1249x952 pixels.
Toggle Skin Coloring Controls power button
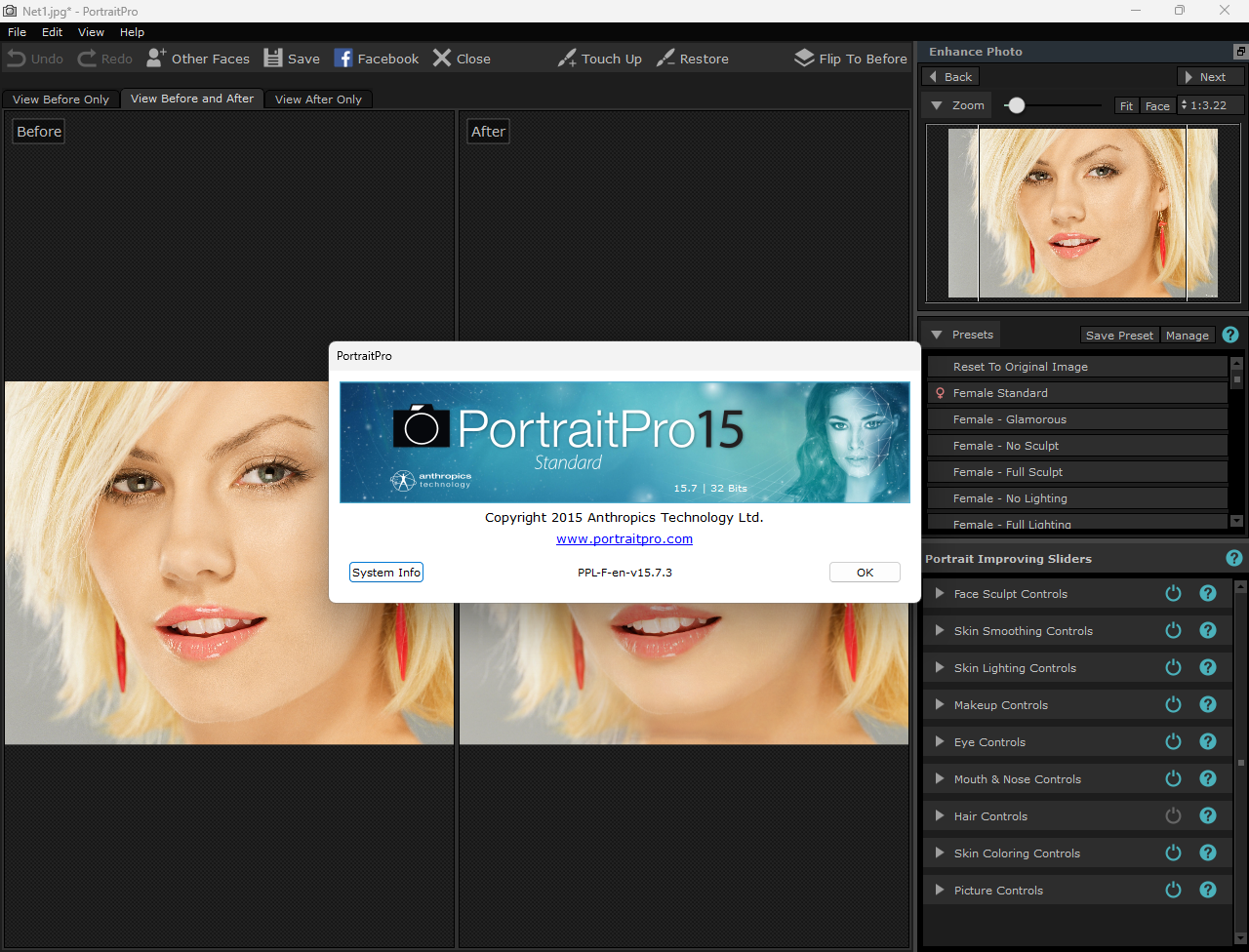click(1174, 853)
